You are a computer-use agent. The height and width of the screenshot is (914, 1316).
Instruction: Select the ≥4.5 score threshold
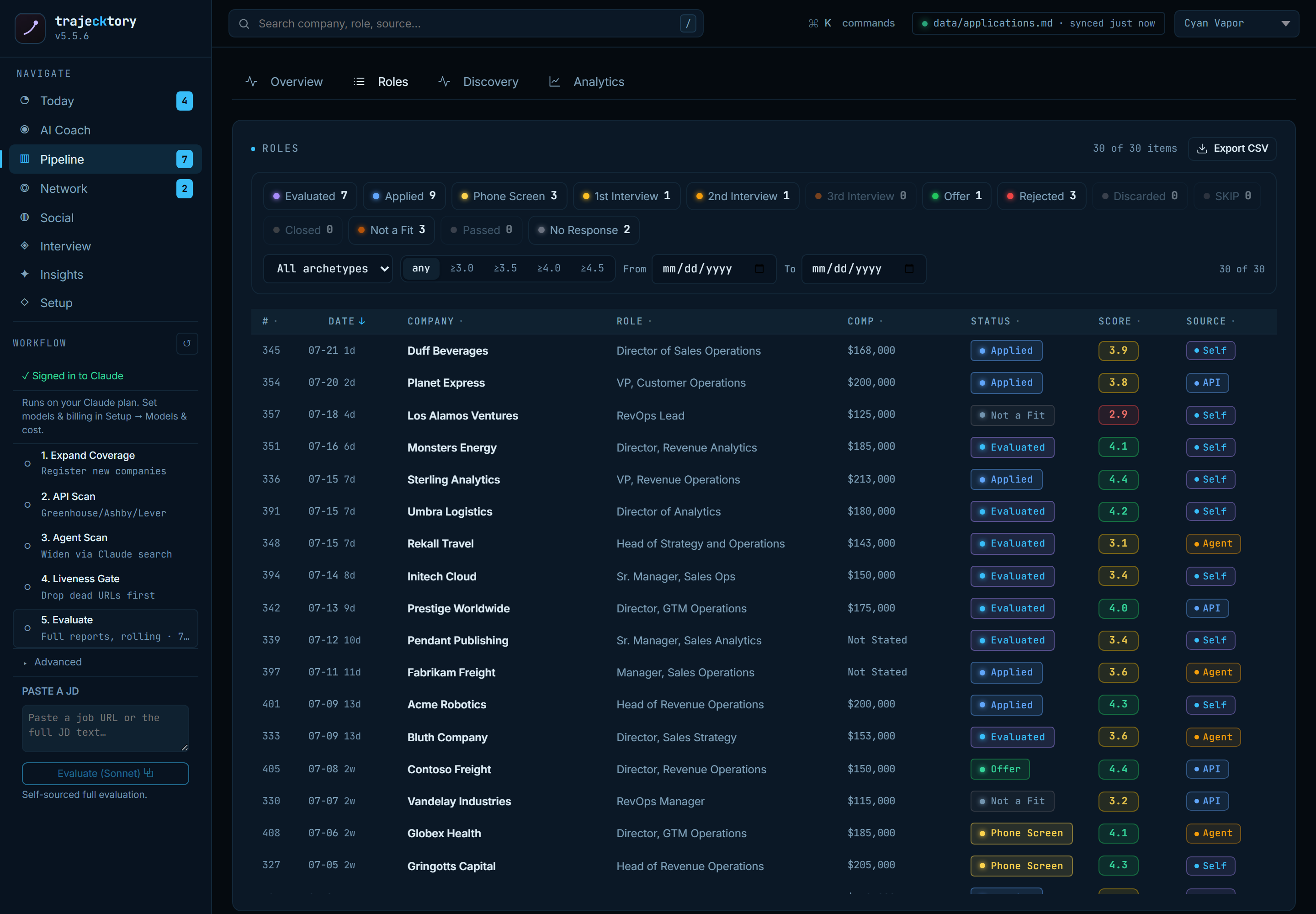coord(592,268)
